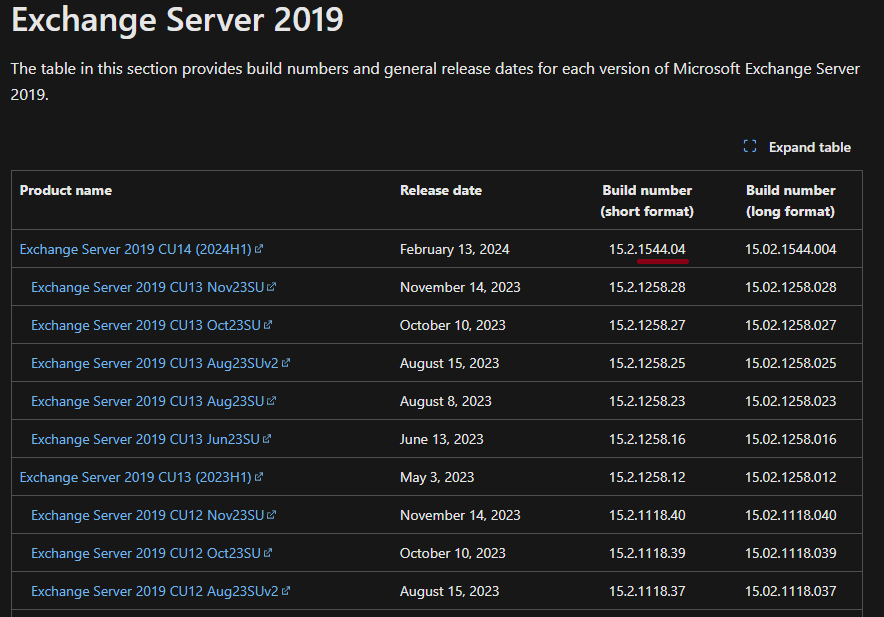The height and width of the screenshot is (617, 884).
Task: Click short build number 15.2.1118.39
Action: 647,553
